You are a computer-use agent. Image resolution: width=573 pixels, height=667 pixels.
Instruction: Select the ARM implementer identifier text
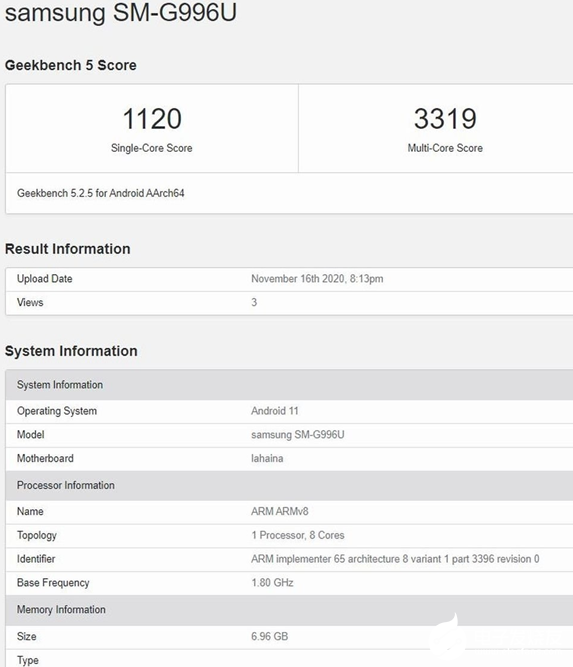(395, 559)
